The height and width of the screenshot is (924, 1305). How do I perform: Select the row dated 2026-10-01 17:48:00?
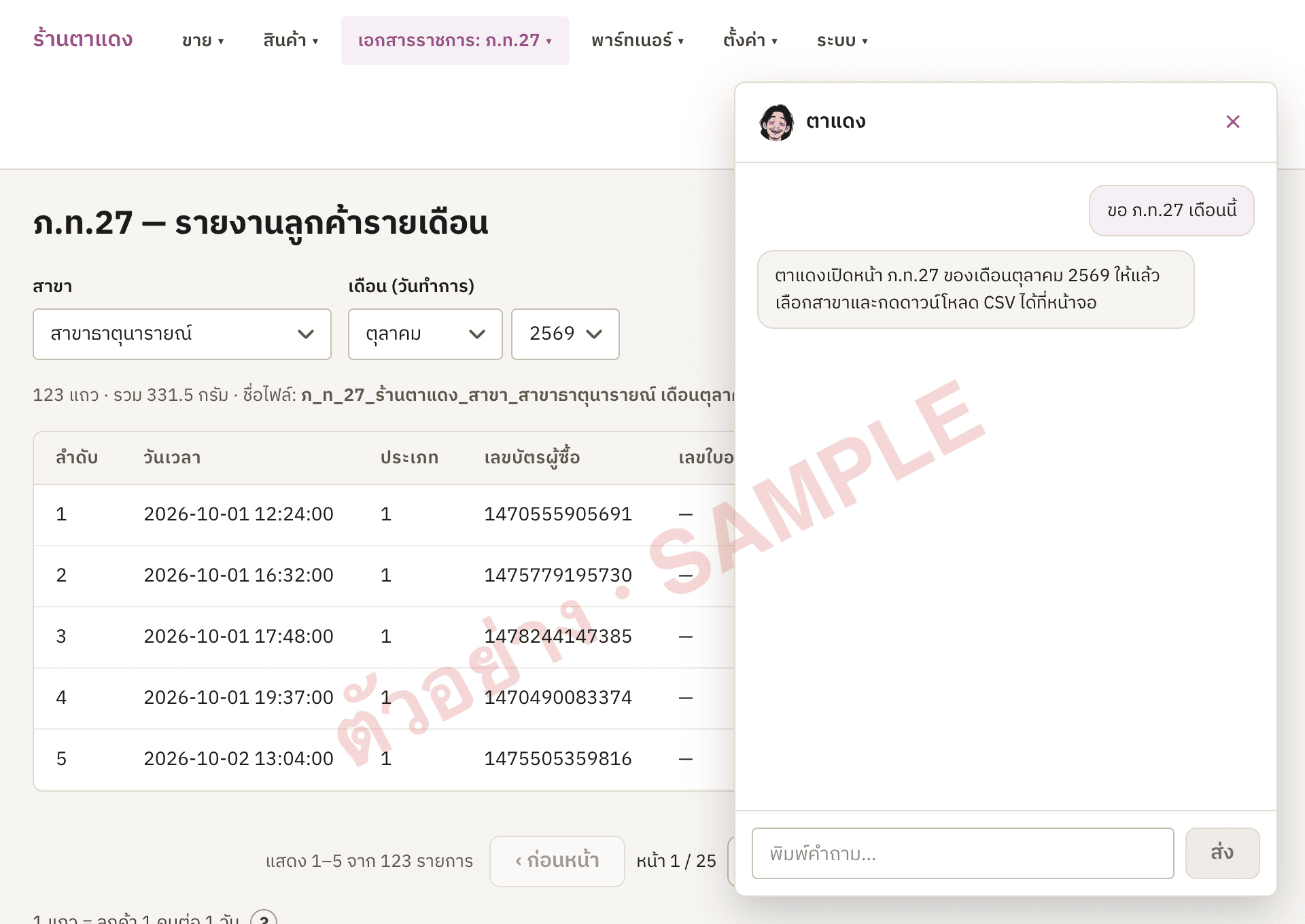click(x=384, y=637)
